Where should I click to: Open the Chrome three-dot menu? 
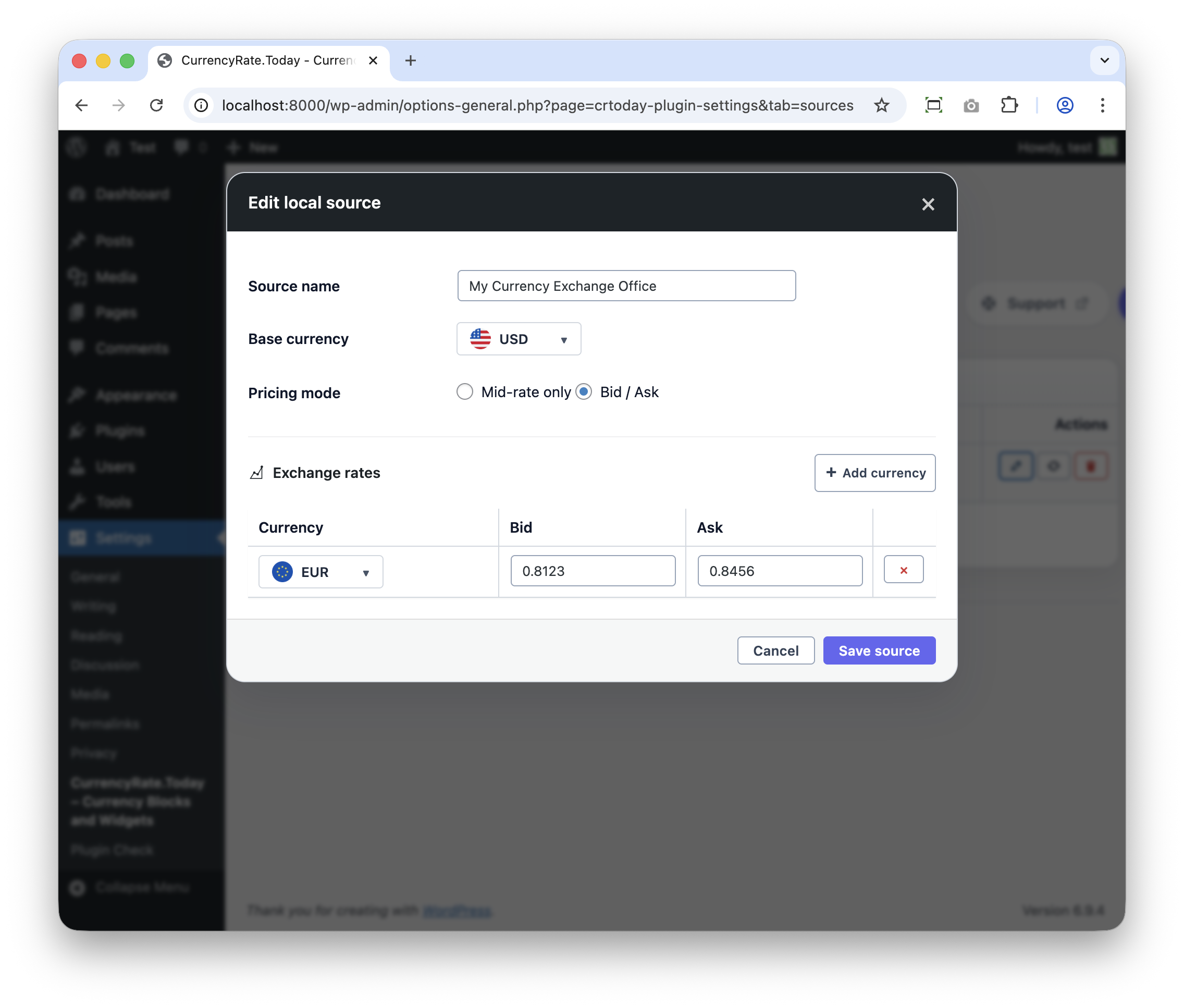click(1102, 105)
